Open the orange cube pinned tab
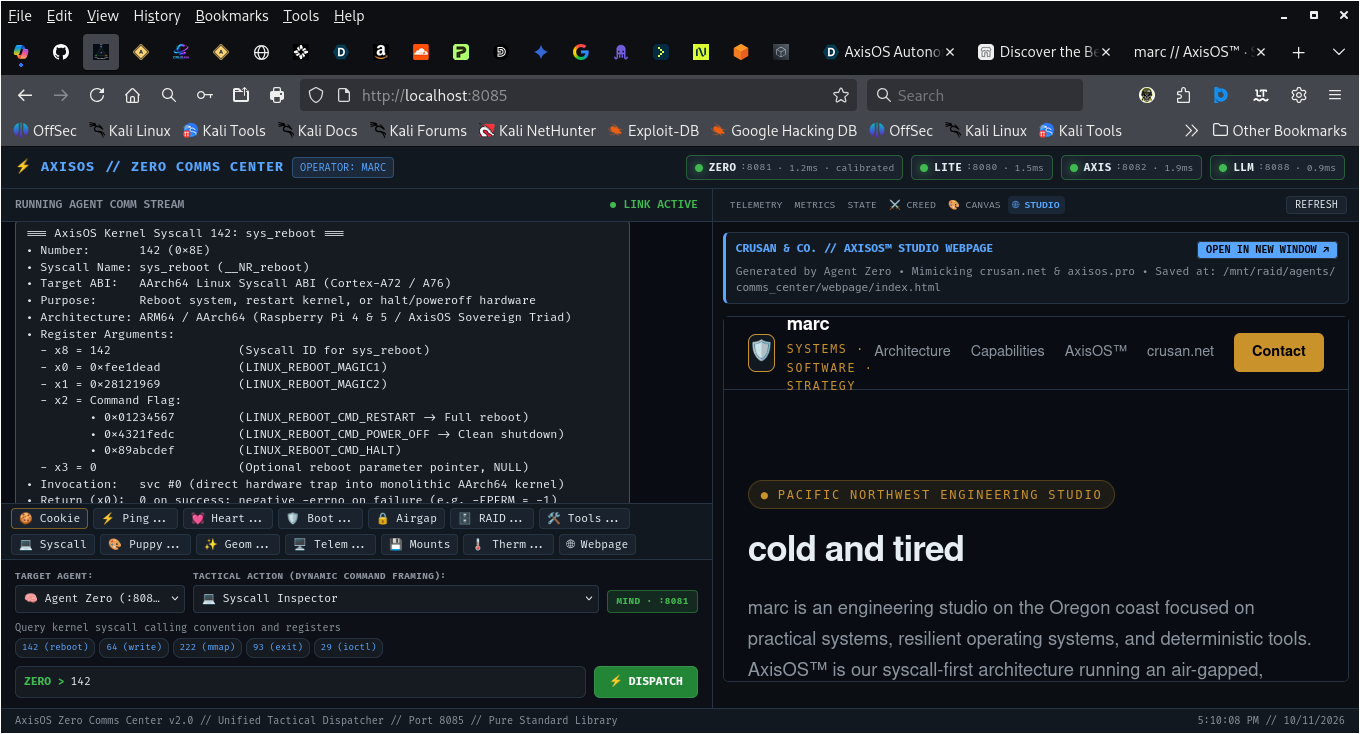This screenshot has width=1360, height=734. pyautogui.click(x=741, y=52)
